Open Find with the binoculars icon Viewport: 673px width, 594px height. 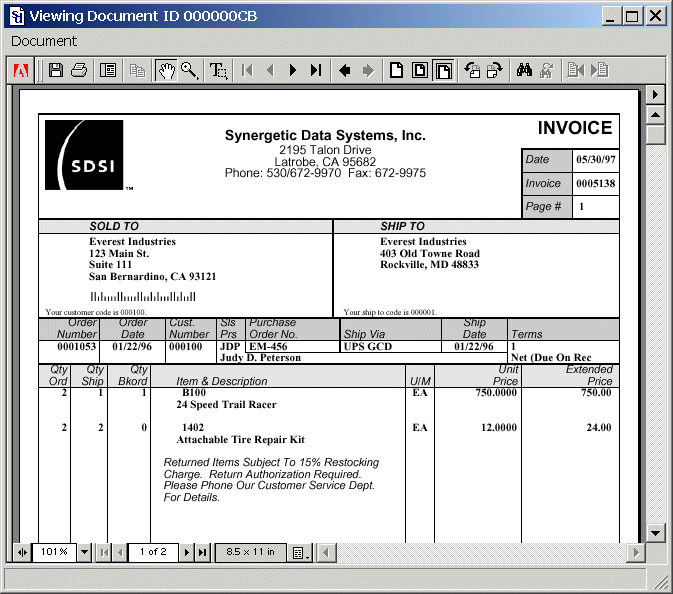(x=523, y=70)
